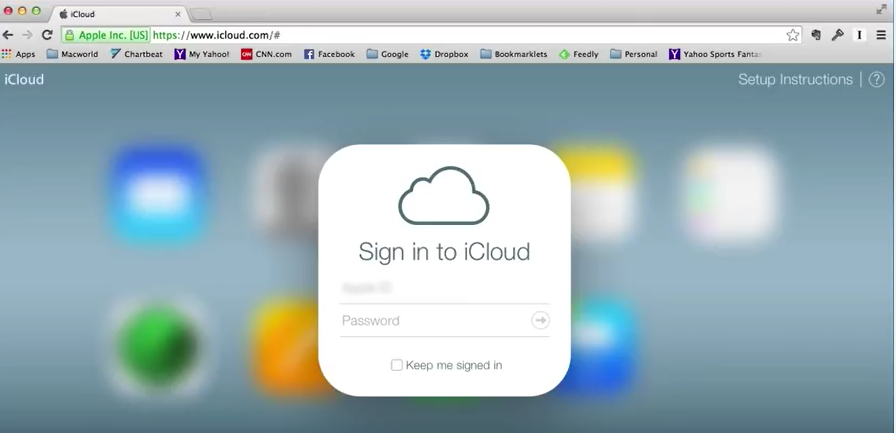Click the blurred Reminders app icon
This screenshot has width=896, height=433.
pos(731,194)
